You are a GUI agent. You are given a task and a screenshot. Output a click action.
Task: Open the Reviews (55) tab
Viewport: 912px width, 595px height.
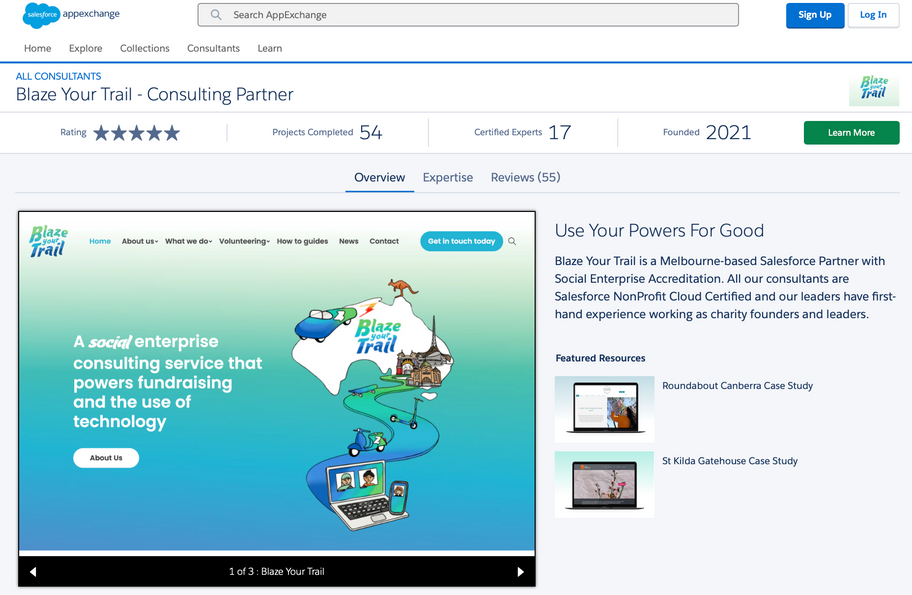point(524,177)
